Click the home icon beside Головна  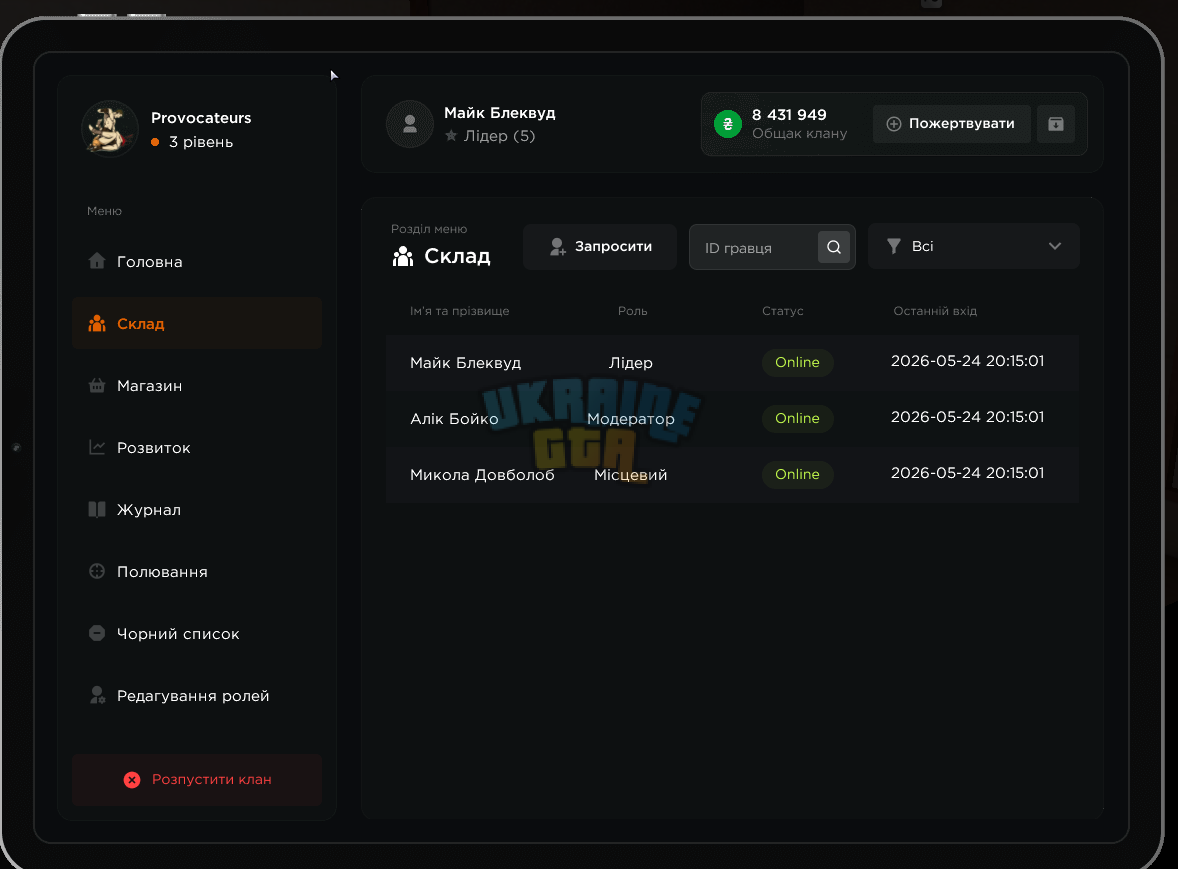pos(97,261)
